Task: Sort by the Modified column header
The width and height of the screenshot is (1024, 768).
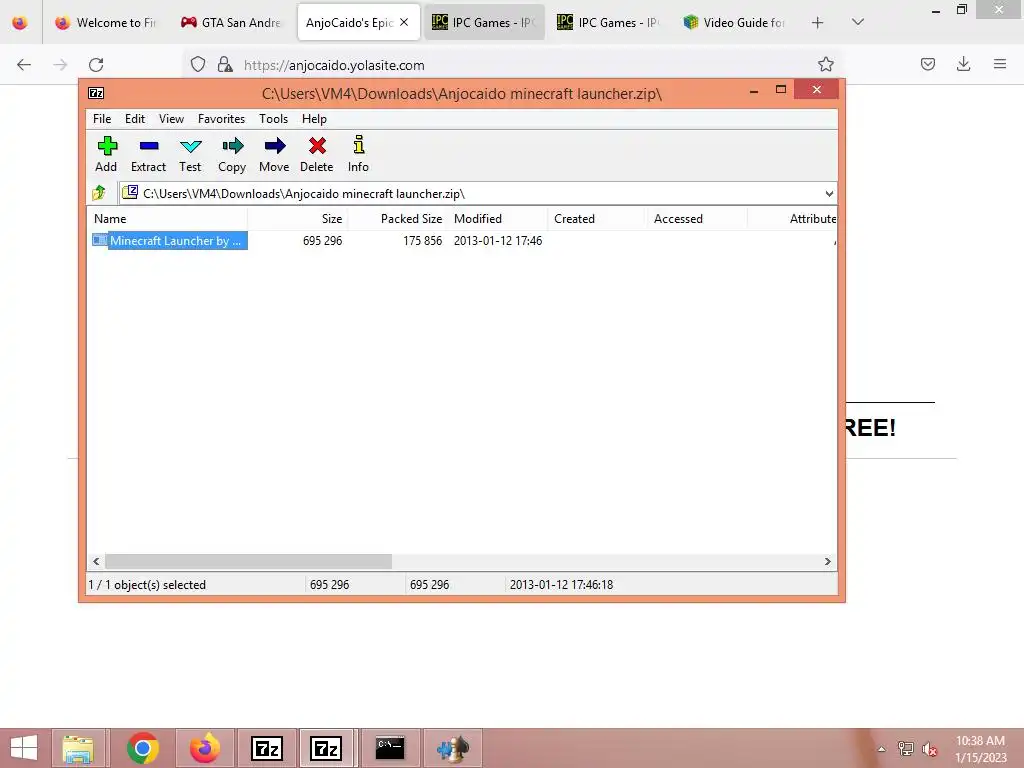Action: tap(498, 219)
